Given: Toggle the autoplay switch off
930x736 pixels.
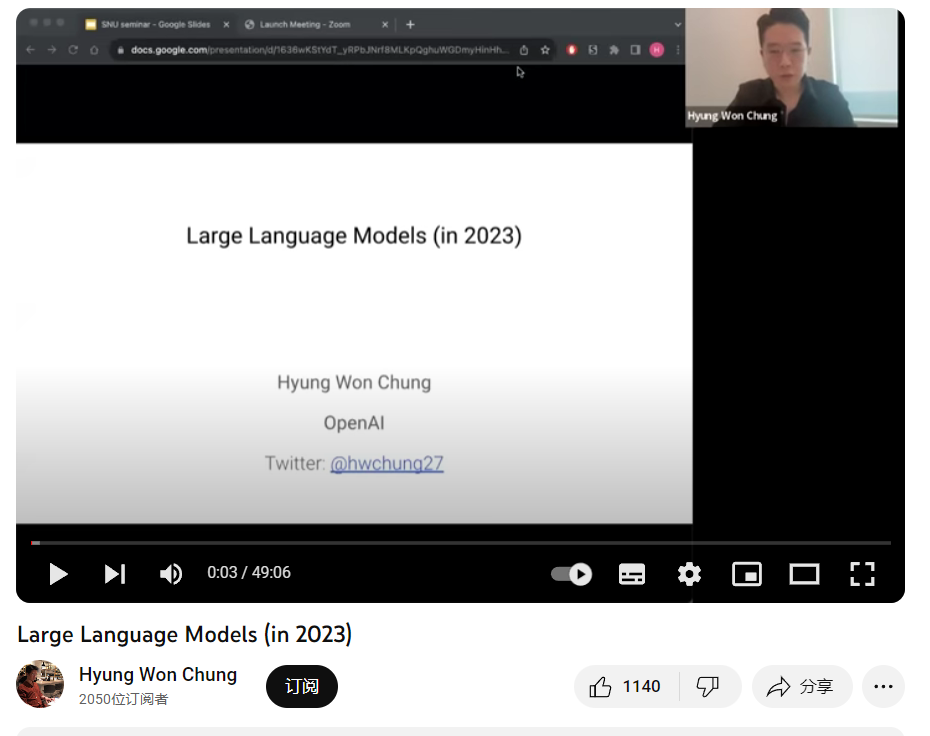Looking at the screenshot, I should (x=570, y=574).
